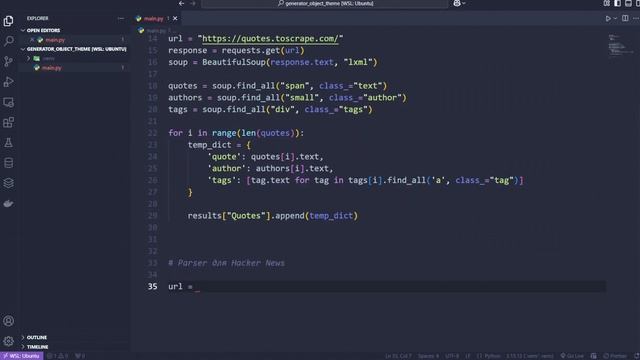Toggle the Panel layout button
Viewport: 640px width, 360px height.
tap(628, 3)
